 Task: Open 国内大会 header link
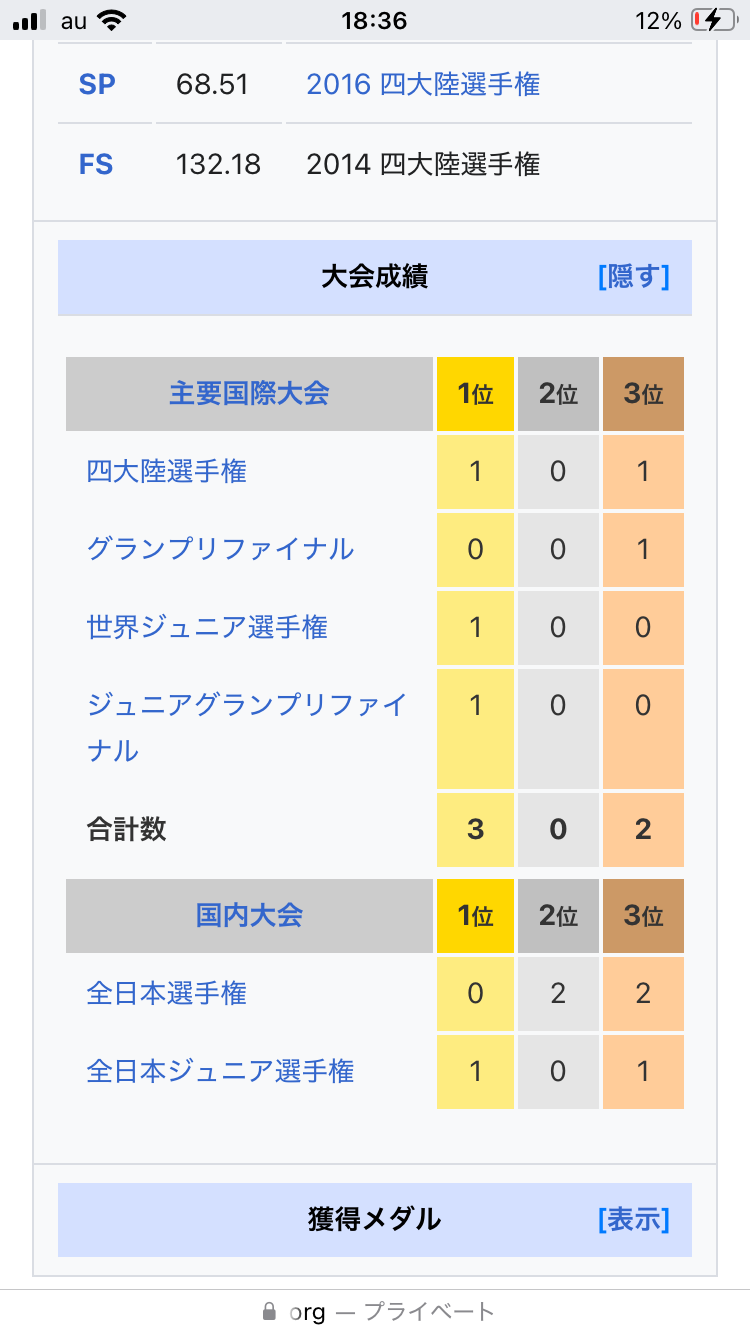pos(249,915)
